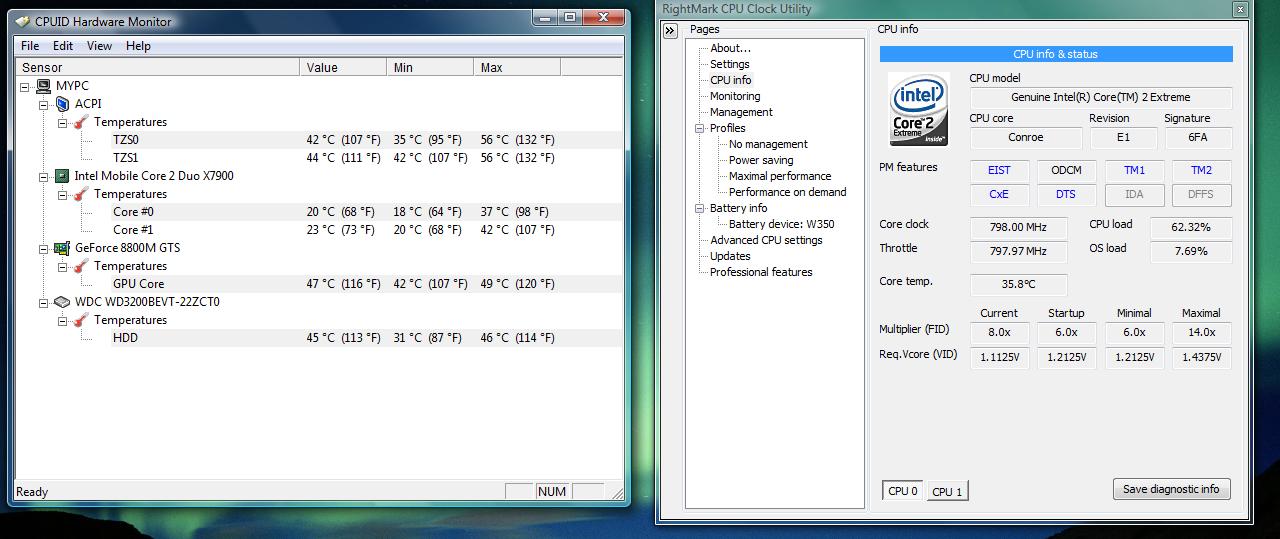The width and height of the screenshot is (1280, 539).
Task: Click thermometer icon under ACPI Temperatures
Action: pos(81,122)
